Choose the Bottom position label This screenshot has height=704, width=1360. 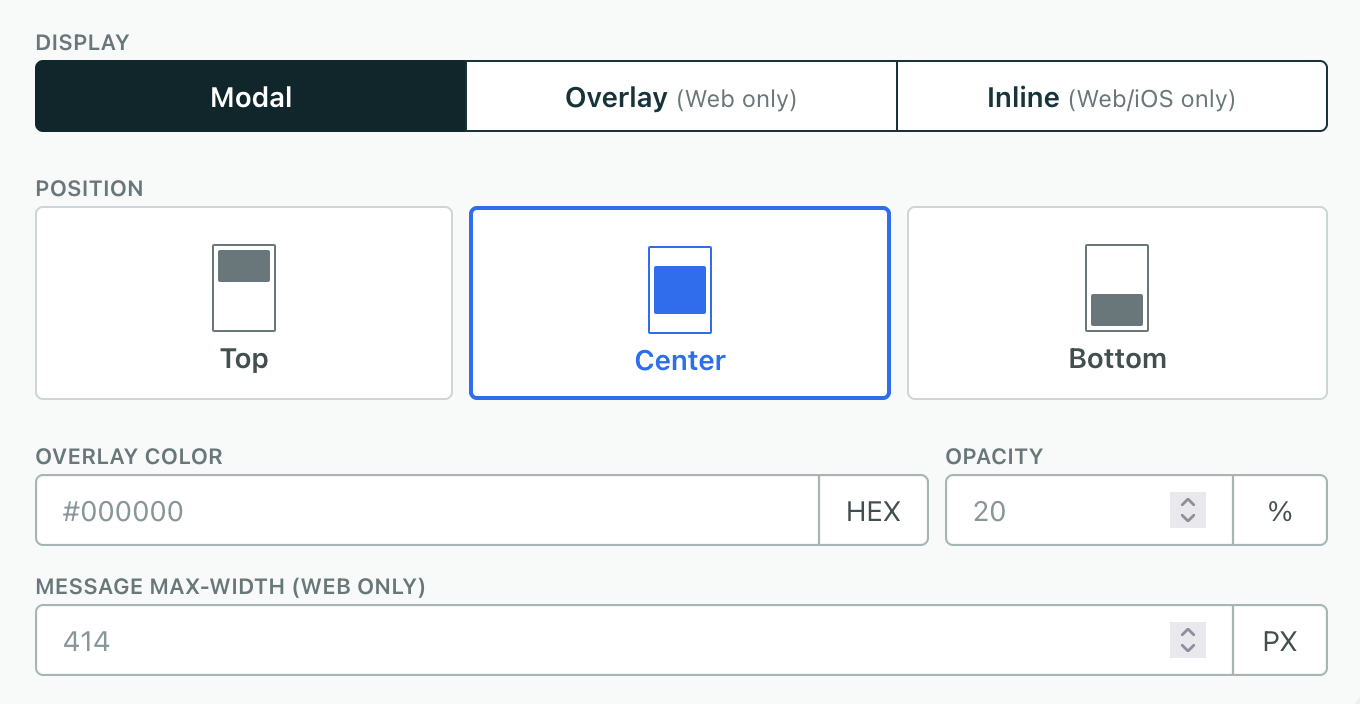pyautogui.click(x=1117, y=359)
